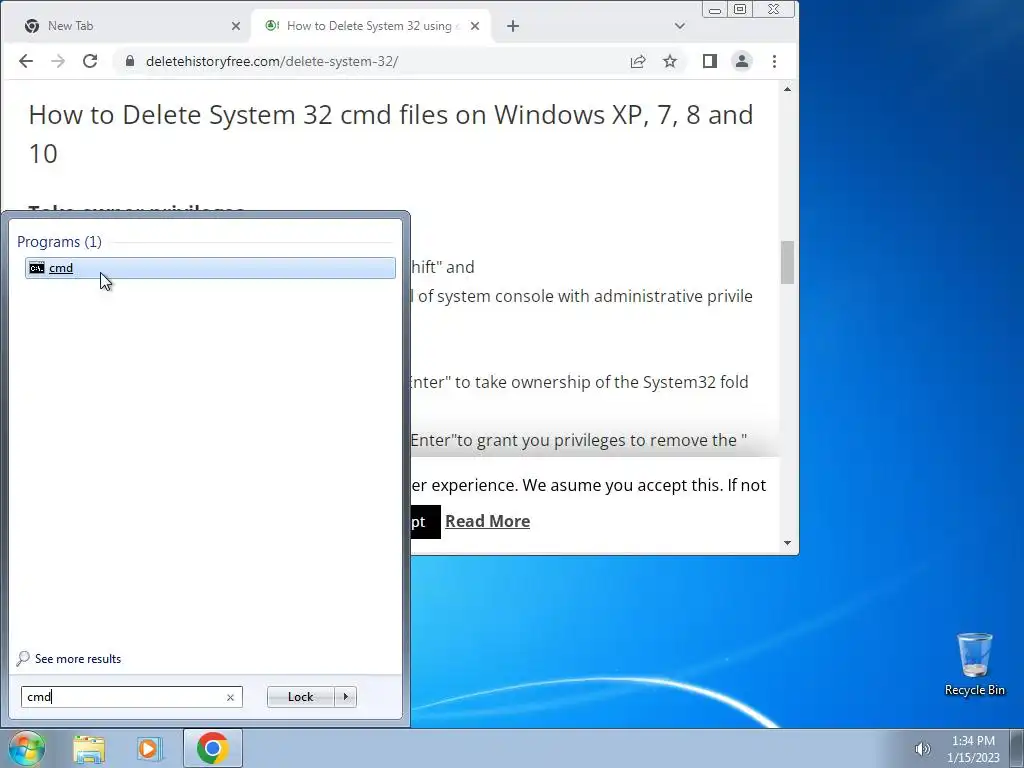The width and height of the screenshot is (1024, 768).
Task: Open Windows Explorer from the taskbar
Action: (x=89, y=748)
